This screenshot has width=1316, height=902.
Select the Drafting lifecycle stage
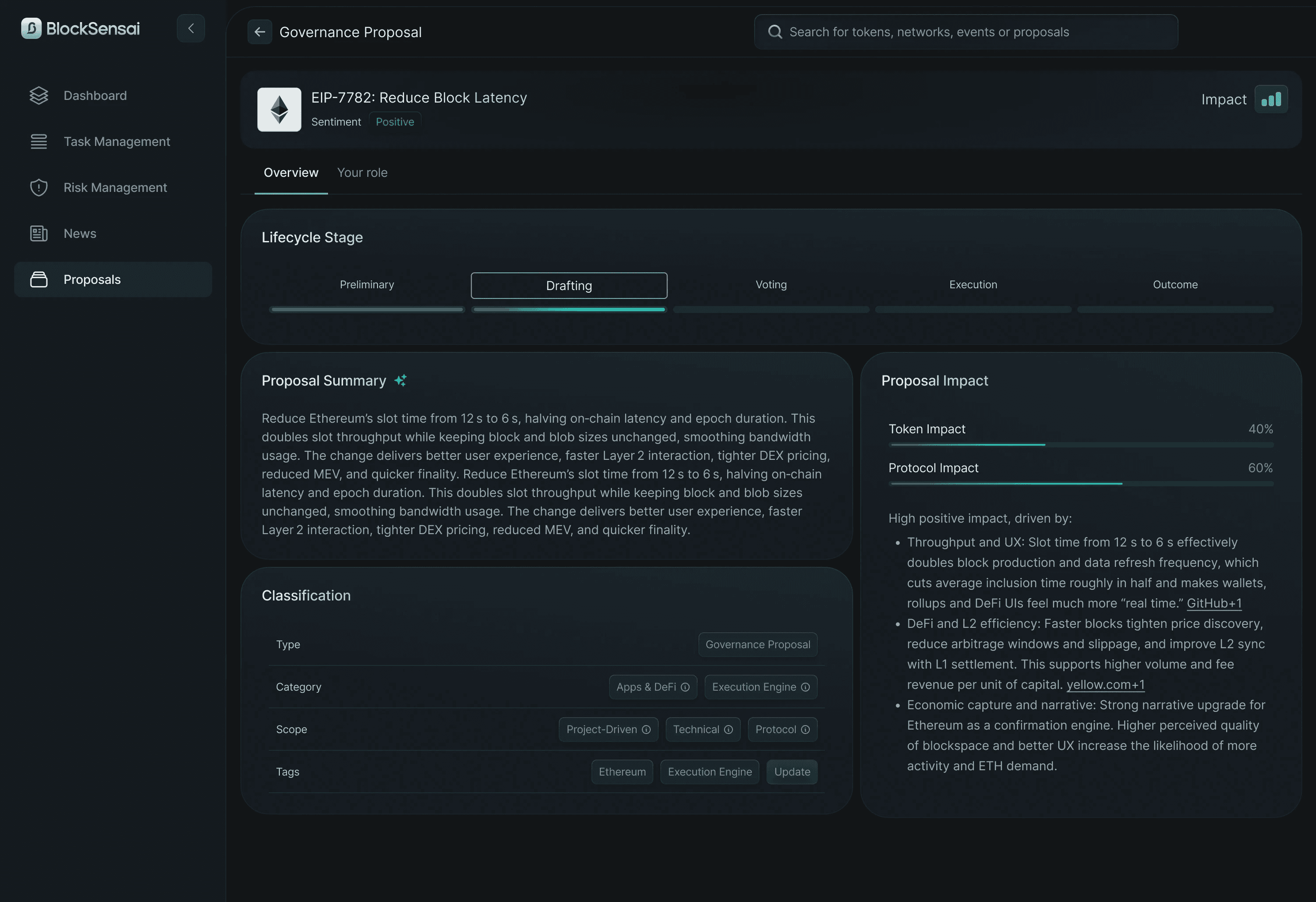568,286
